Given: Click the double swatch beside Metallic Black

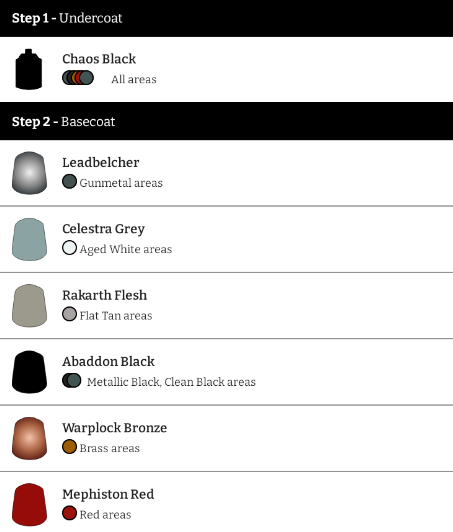Looking at the screenshot, I should tap(72, 380).
